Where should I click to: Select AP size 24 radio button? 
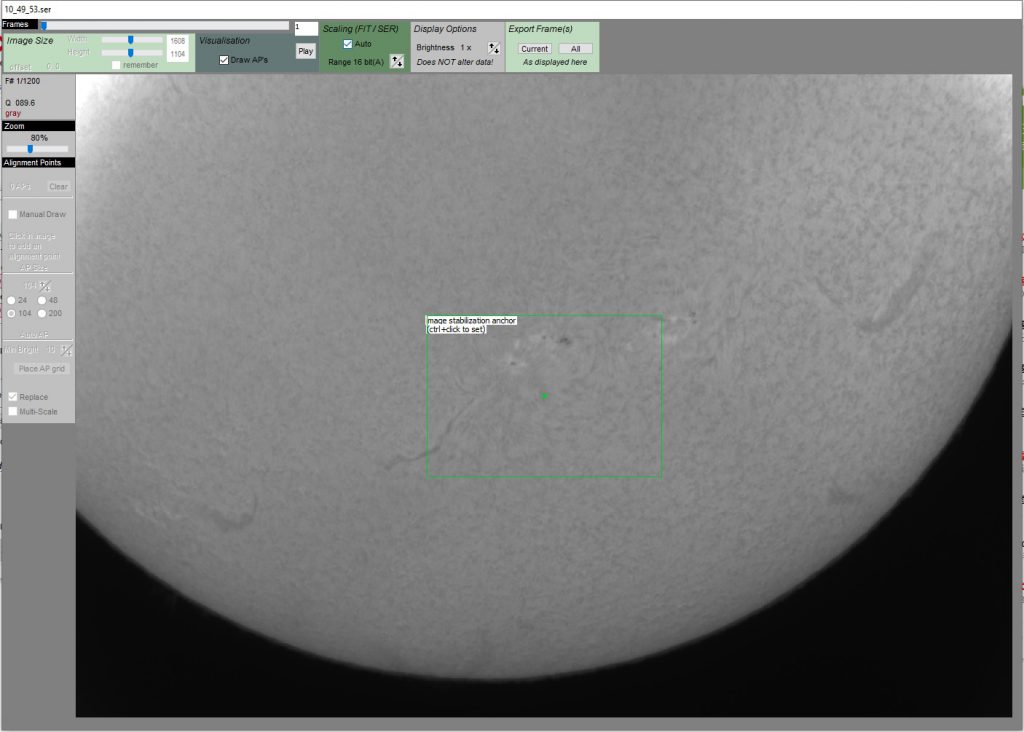coord(11,300)
